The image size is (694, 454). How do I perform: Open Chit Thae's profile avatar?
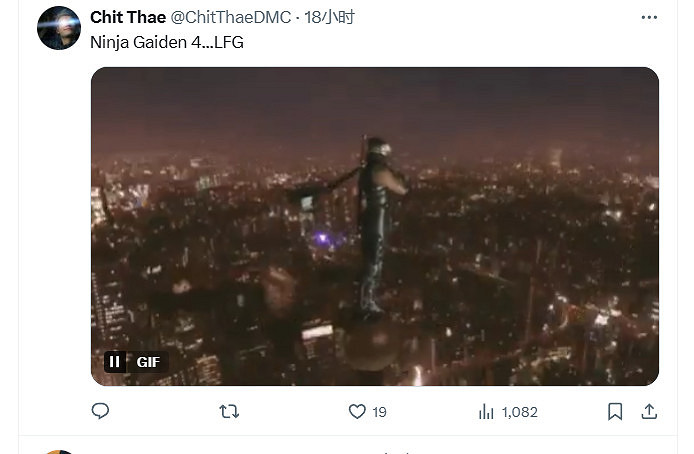58,28
